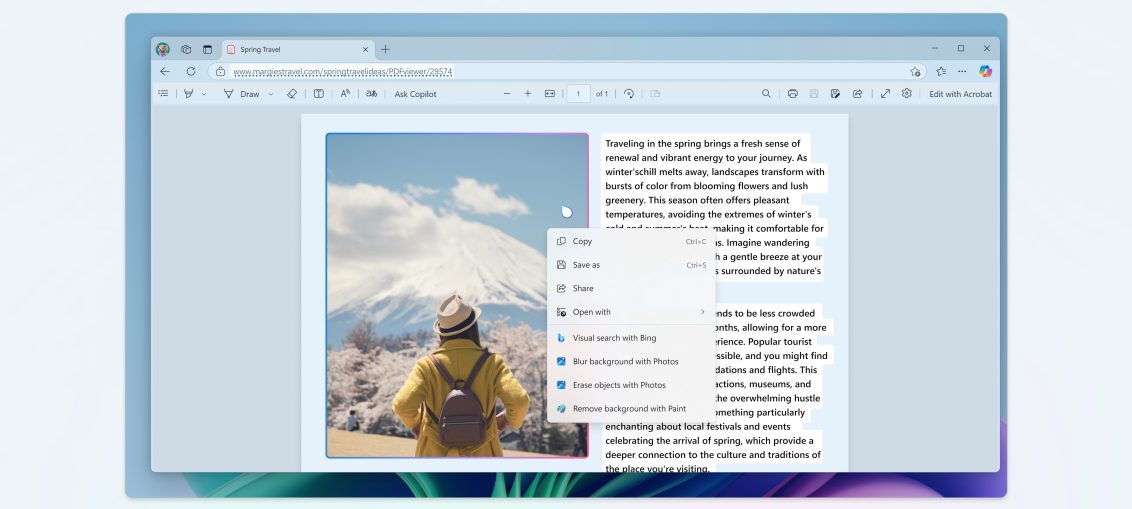Open PDF viewer settings gear
1132x509 pixels.
click(x=907, y=94)
